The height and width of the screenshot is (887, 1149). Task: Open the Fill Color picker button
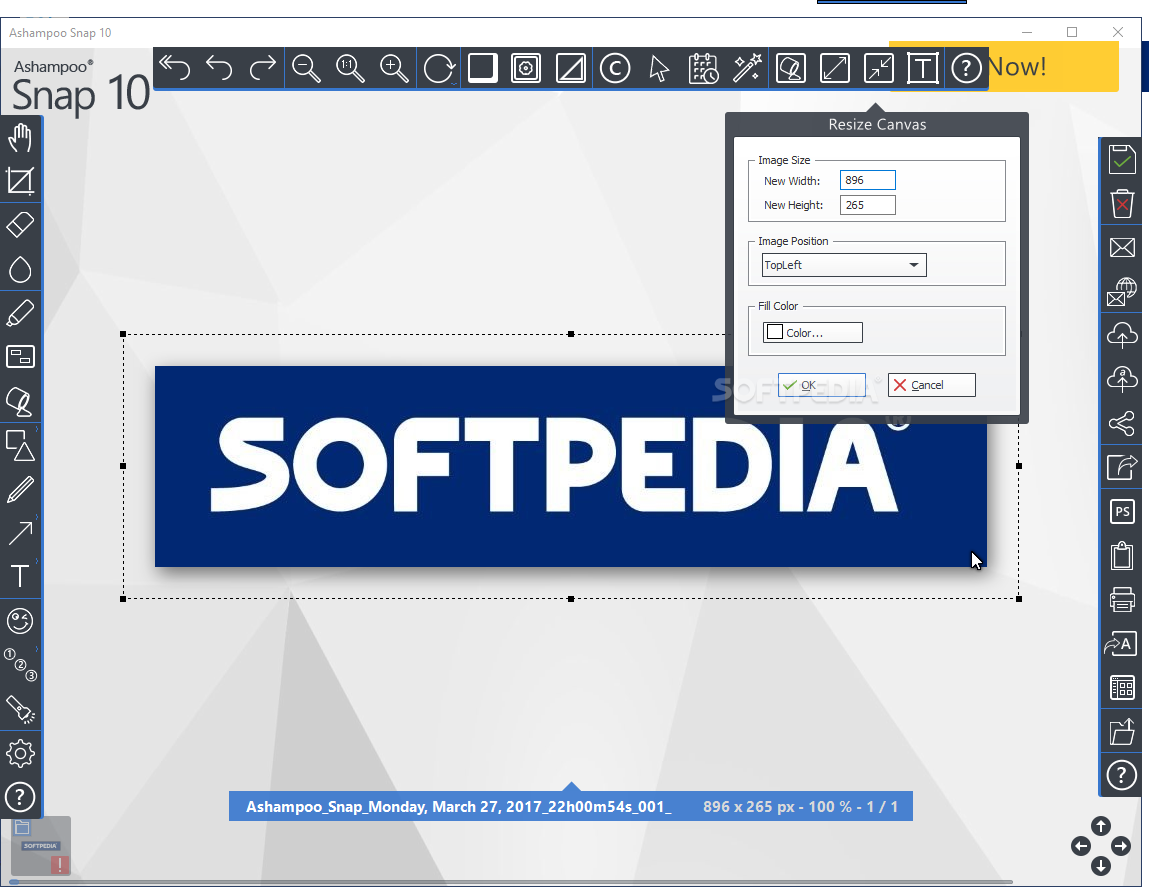coord(813,333)
